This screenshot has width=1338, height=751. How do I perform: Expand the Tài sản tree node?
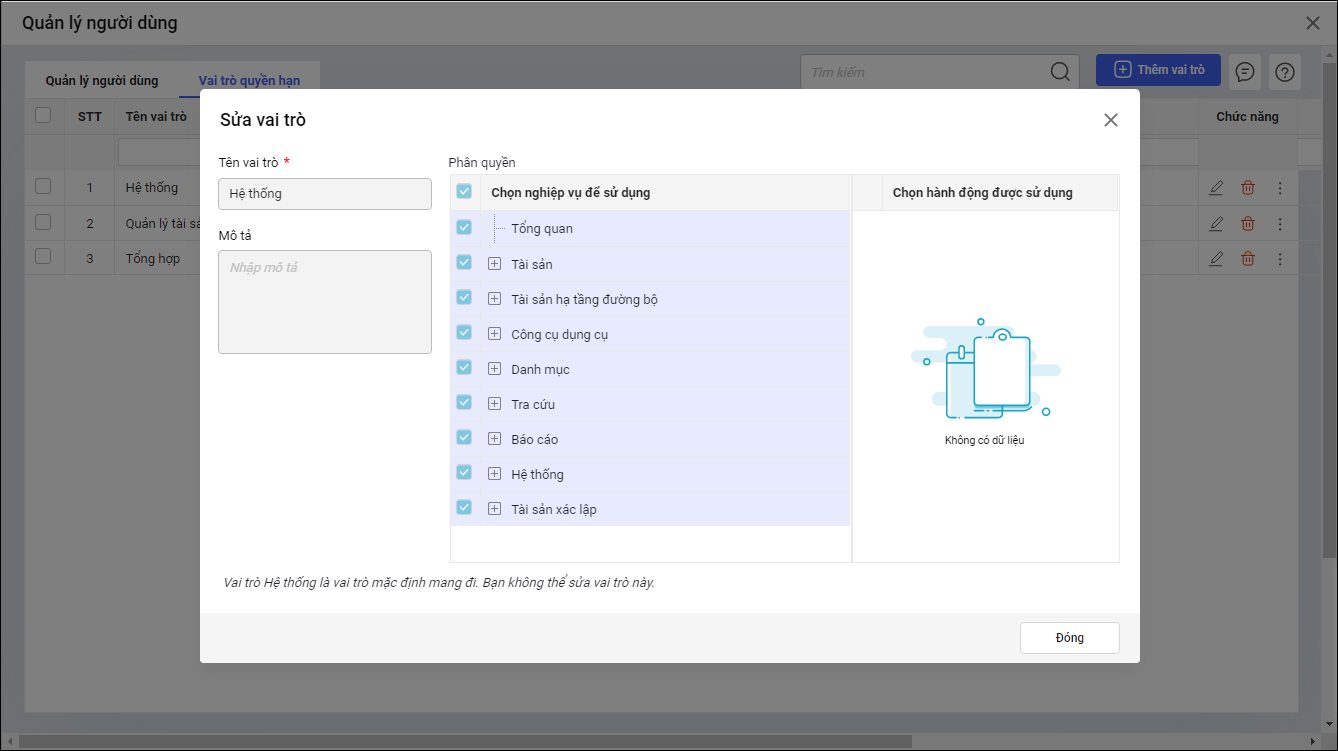[494, 264]
